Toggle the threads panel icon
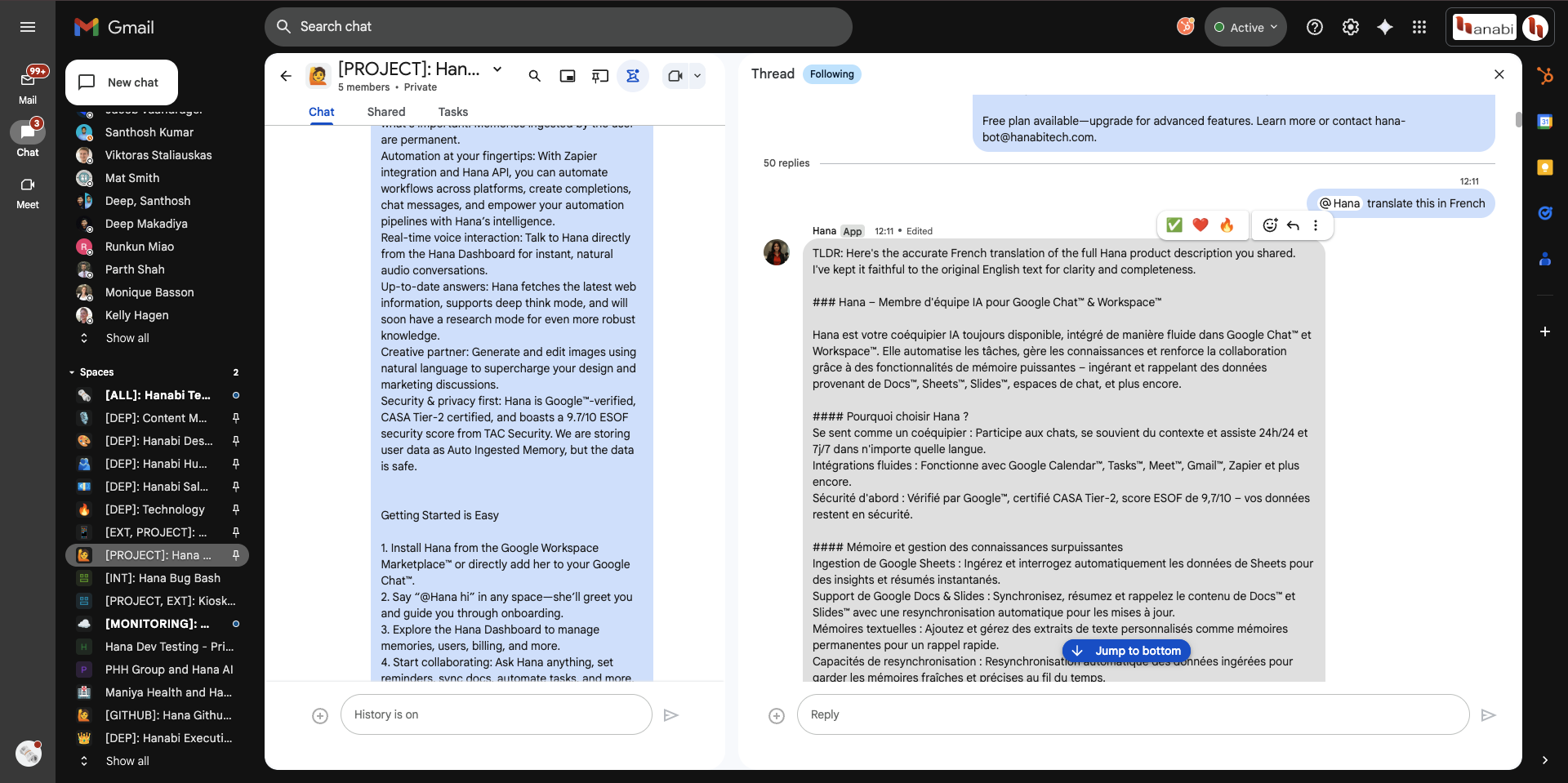This screenshot has width=1568, height=783. coord(600,76)
